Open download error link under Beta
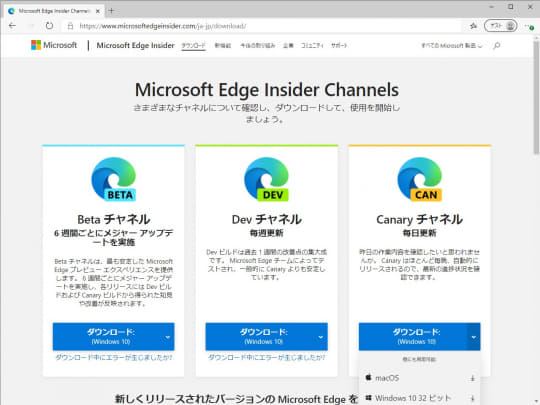 (114, 357)
